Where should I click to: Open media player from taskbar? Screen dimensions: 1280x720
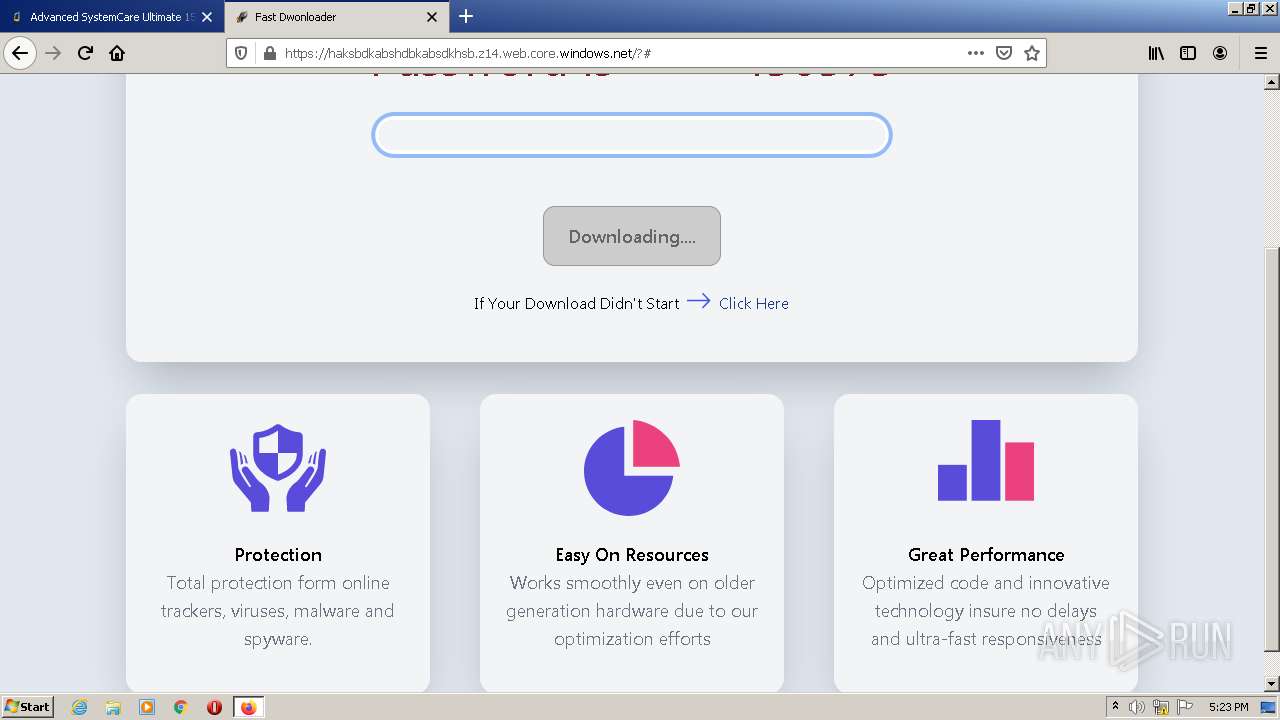(147, 707)
